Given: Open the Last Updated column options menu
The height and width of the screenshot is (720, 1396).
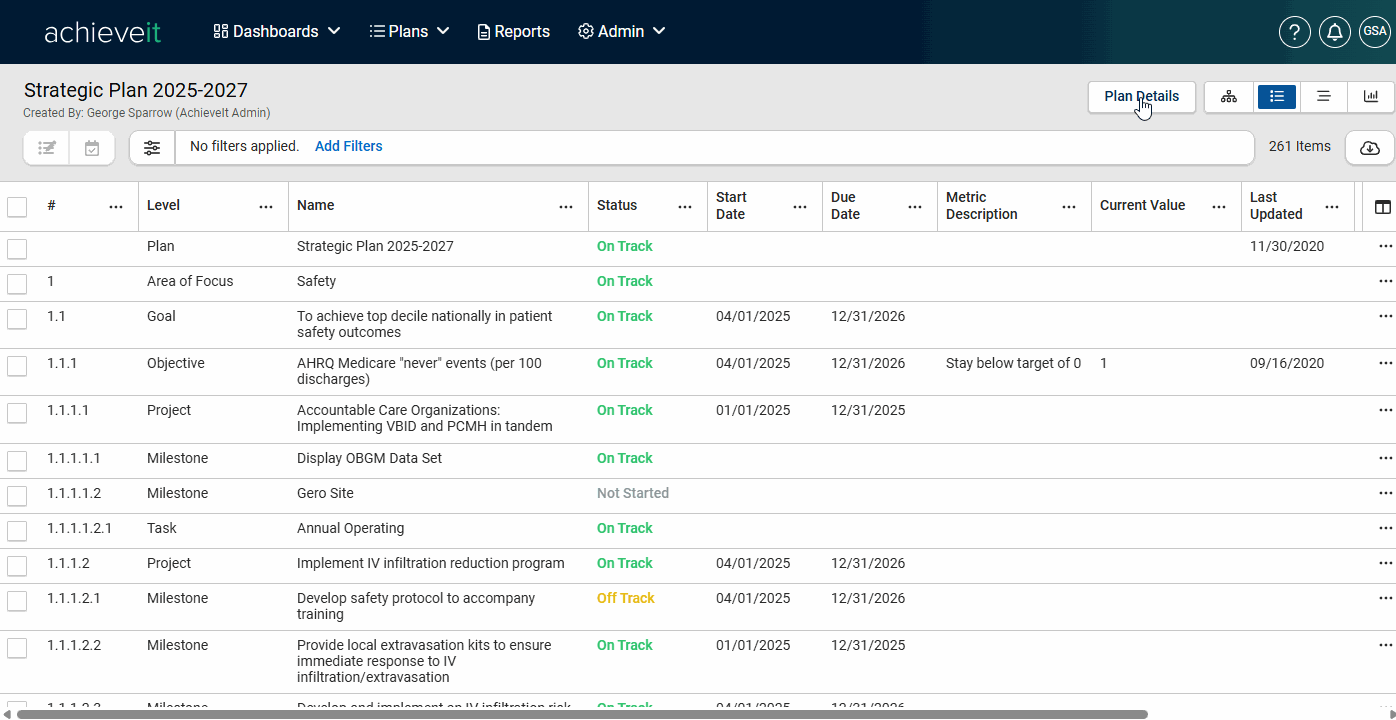Looking at the screenshot, I should pos(1332,207).
